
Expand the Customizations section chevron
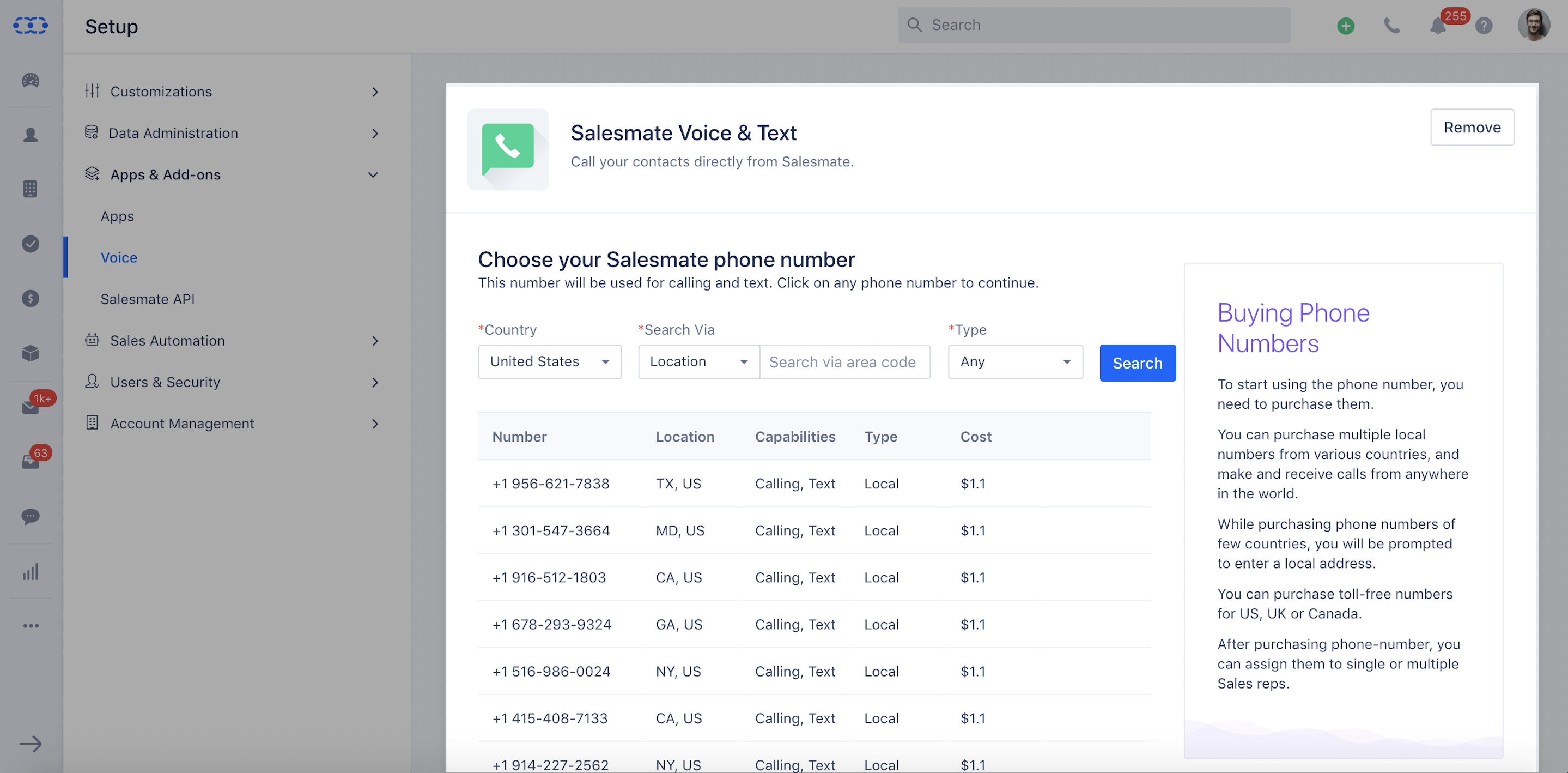point(375,92)
